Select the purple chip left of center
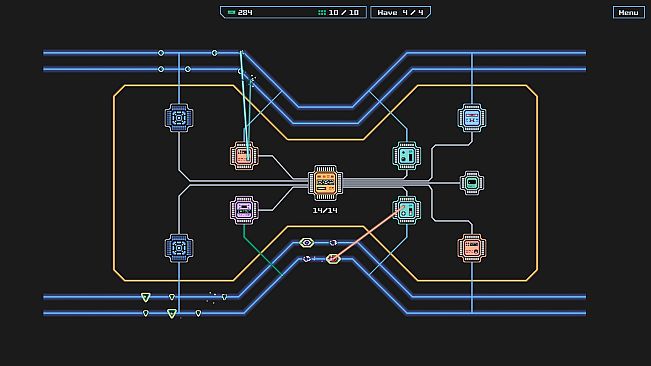Viewport: 651px width, 366px height. [x=244, y=210]
